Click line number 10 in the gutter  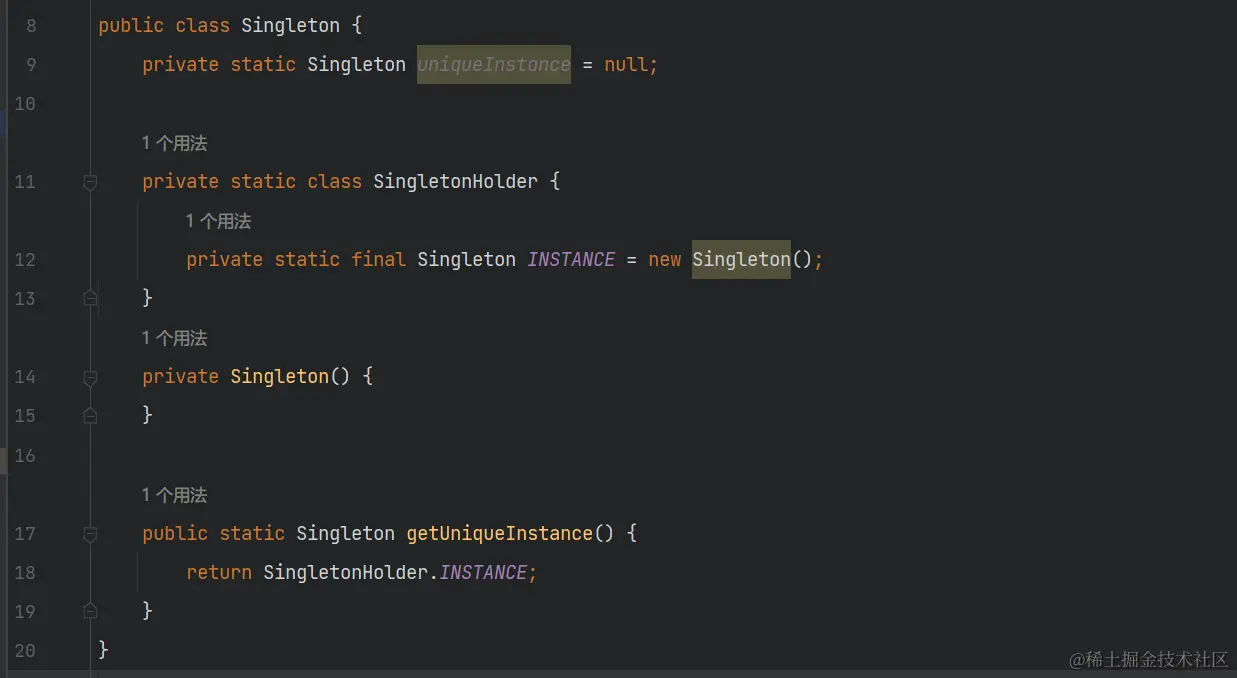[25, 104]
